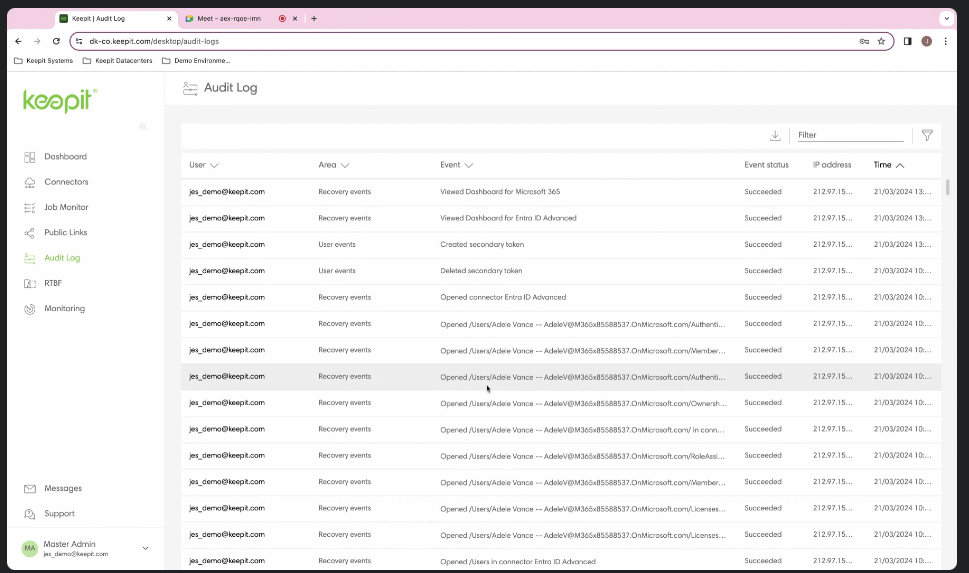Select Public Links in the sidebar

pos(66,233)
